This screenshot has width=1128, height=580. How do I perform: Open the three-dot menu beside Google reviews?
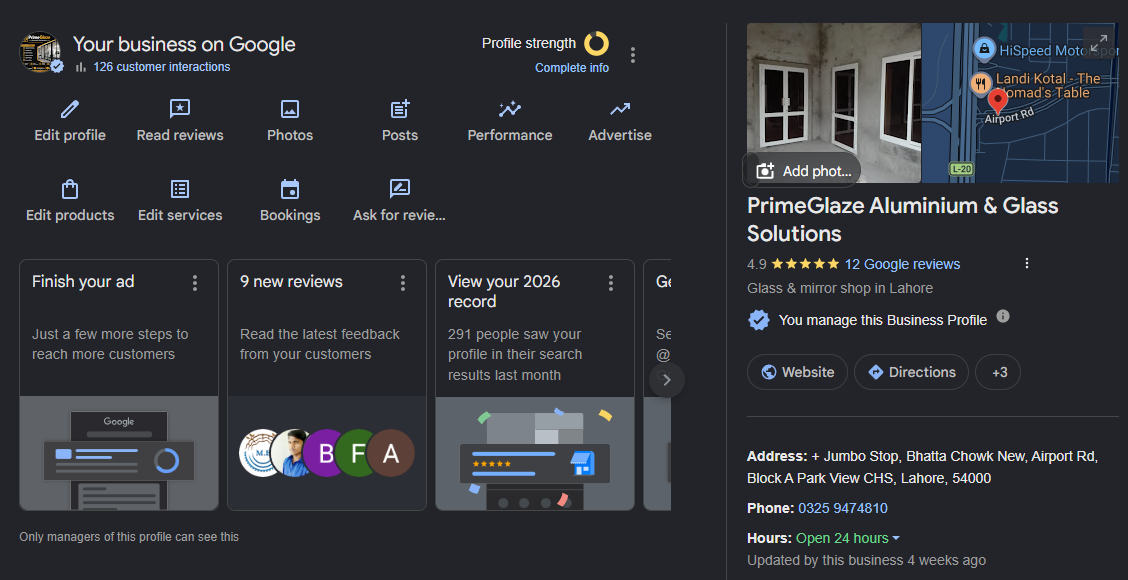pos(1027,263)
